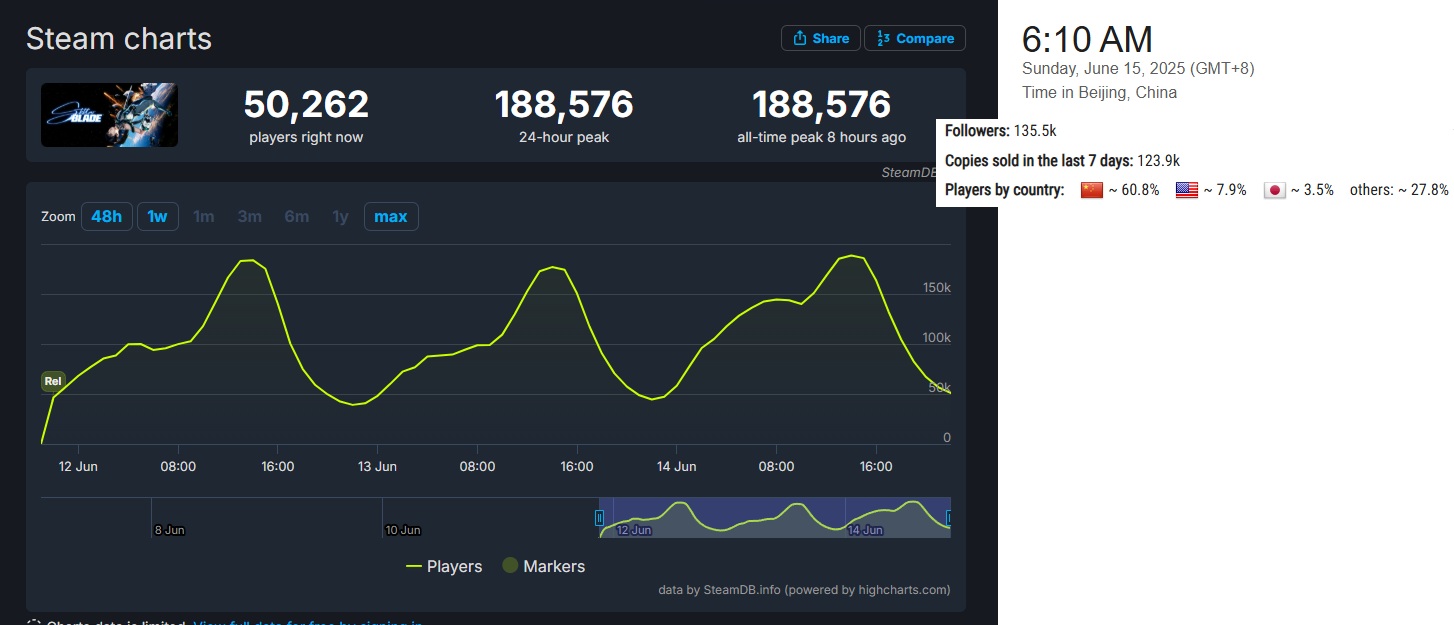Click the 13 Jun x-axis label
The image size is (1454, 625).
pyautogui.click(x=377, y=466)
